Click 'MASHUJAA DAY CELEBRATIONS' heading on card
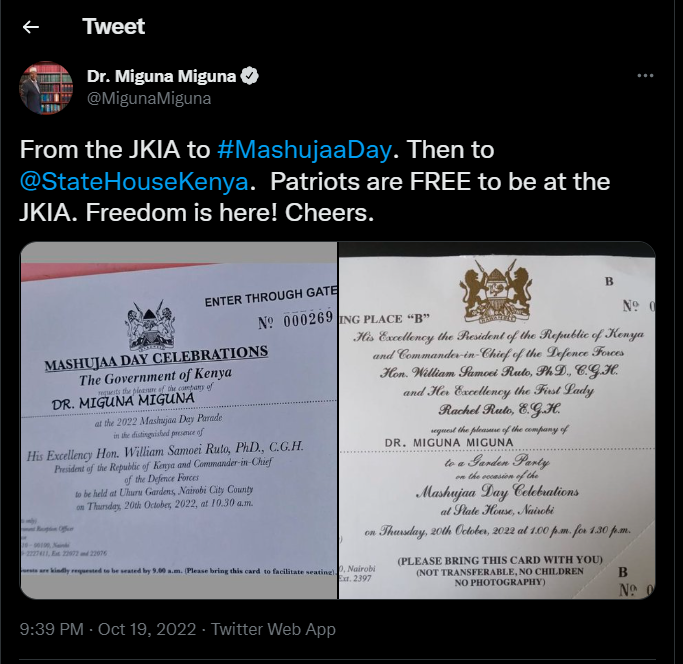The image size is (683, 664). point(156,358)
